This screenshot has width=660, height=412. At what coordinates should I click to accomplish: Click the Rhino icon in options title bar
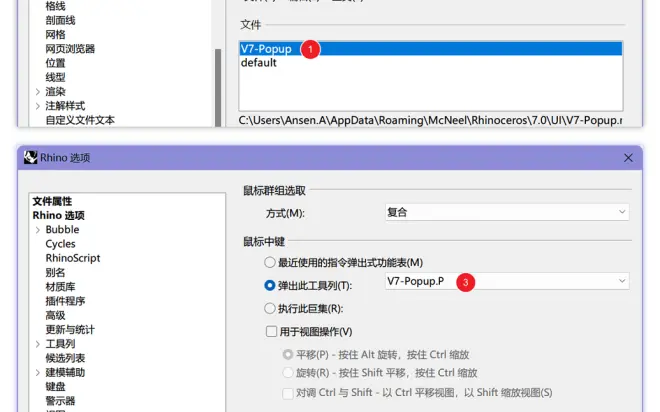click(x=30, y=157)
